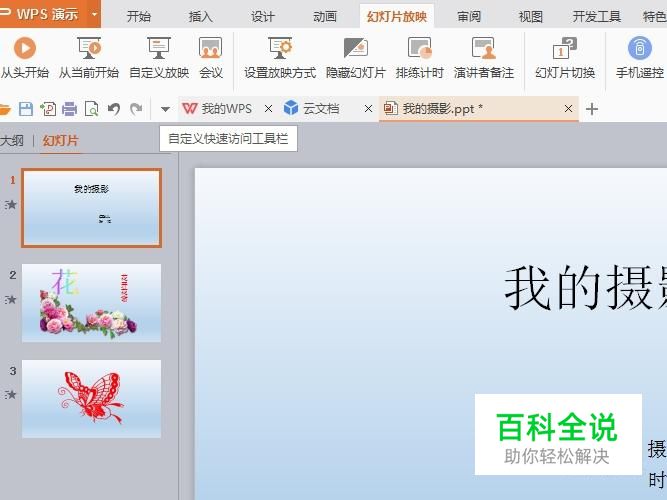Start slideshow from current slide (从当前开始)
The image size is (667, 500).
tap(88, 58)
